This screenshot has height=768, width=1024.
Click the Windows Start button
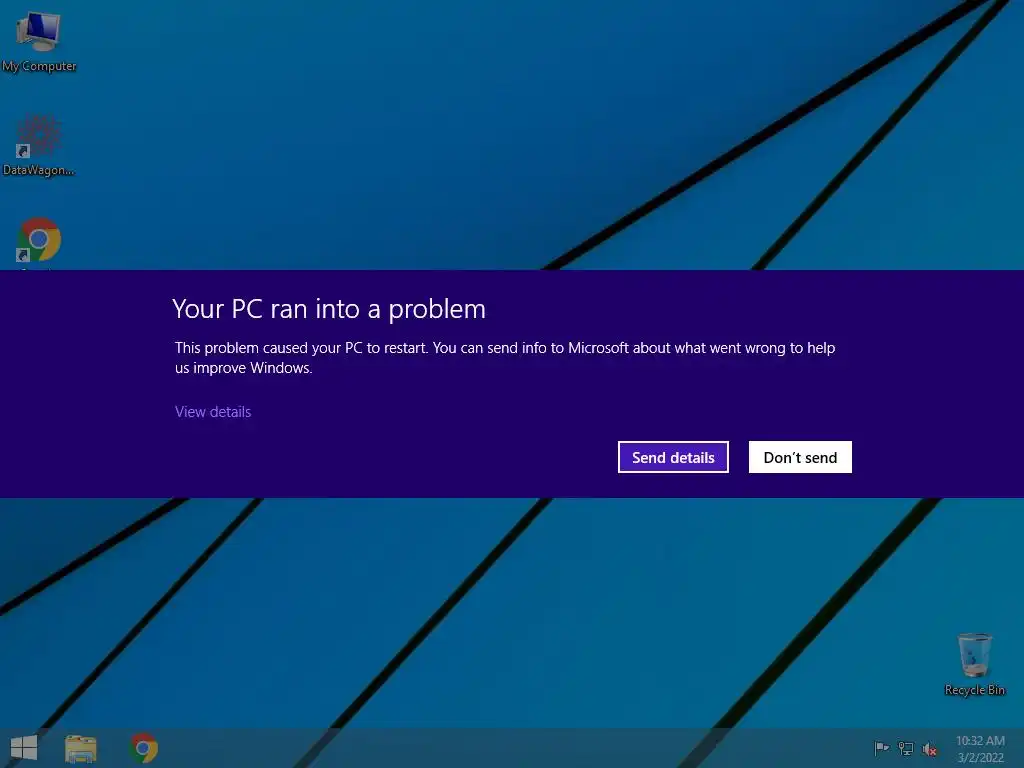pyautogui.click(x=24, y=748)
